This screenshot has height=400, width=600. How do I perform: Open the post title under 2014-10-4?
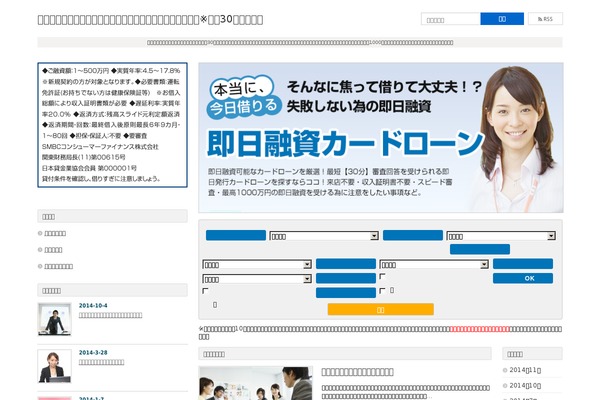110,315
